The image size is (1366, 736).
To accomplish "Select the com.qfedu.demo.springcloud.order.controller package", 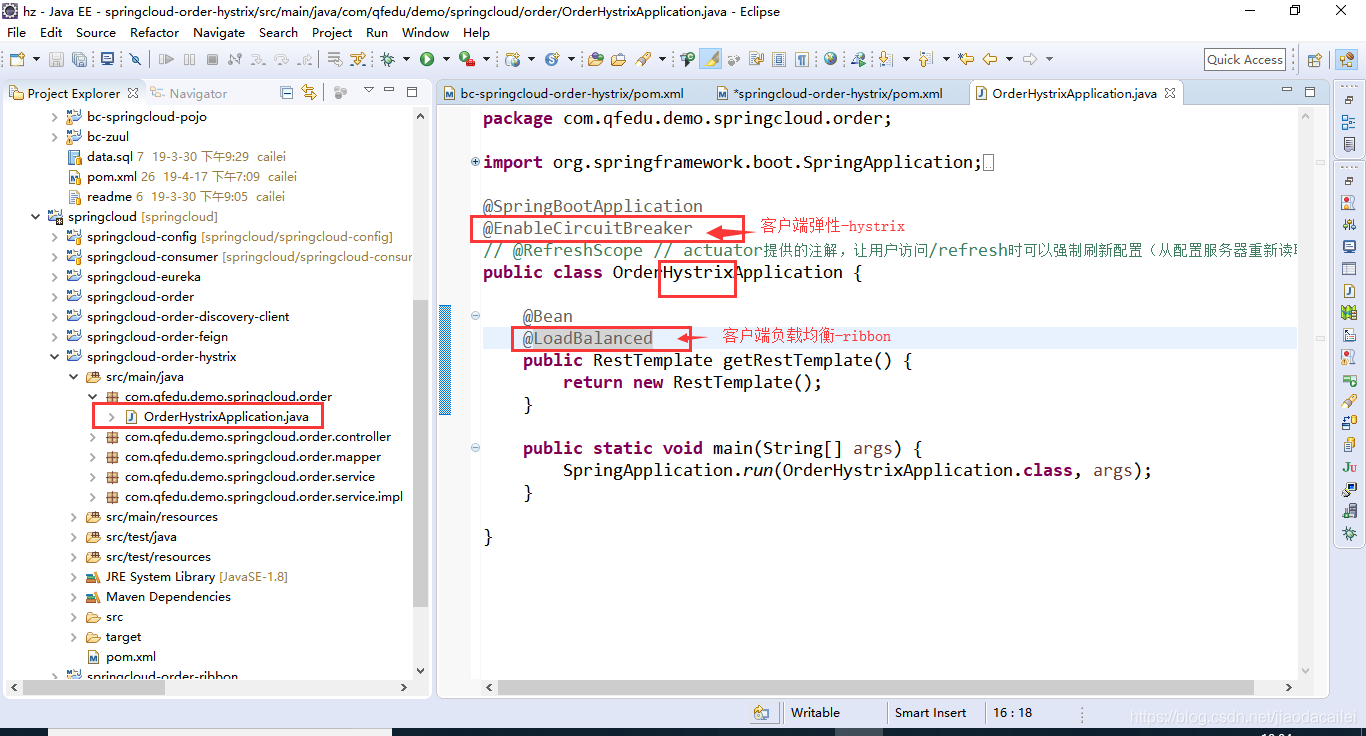I will click(x=258, y=437).
